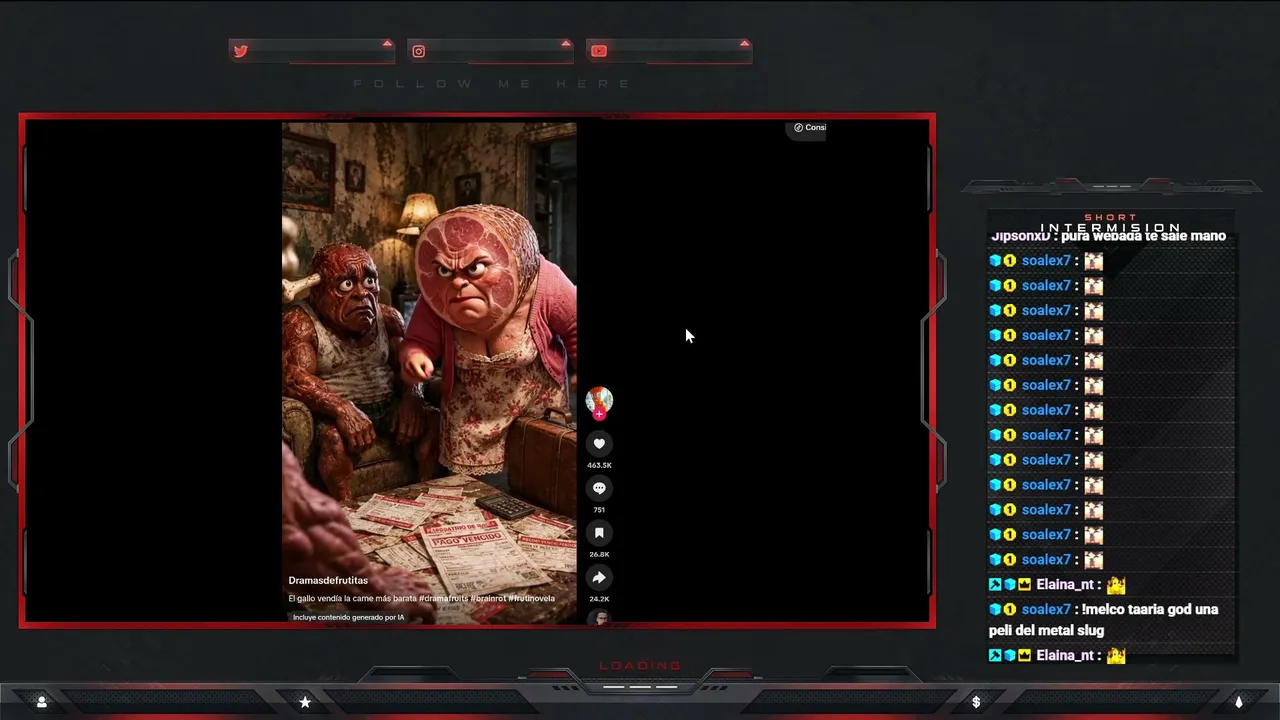Open the creator's profile avatar on the video
The width and height of the screenshot is (1280, 720).
(599, 400)
